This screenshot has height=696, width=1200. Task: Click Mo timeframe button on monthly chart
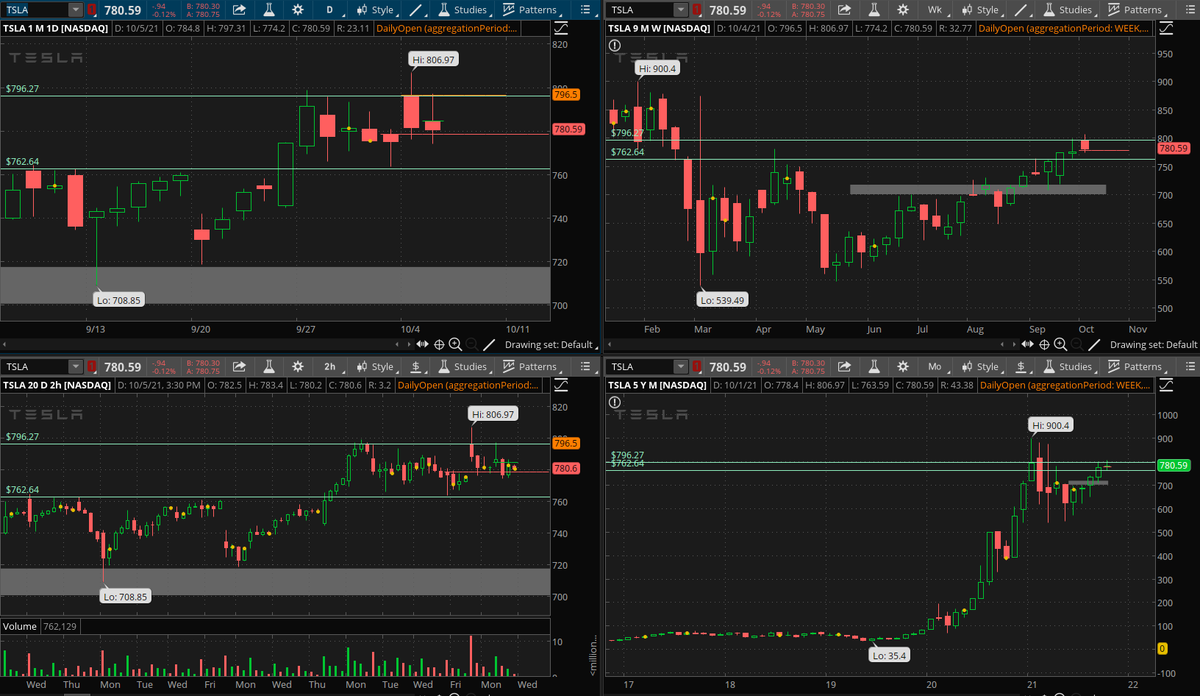click(x=935, y=367)
